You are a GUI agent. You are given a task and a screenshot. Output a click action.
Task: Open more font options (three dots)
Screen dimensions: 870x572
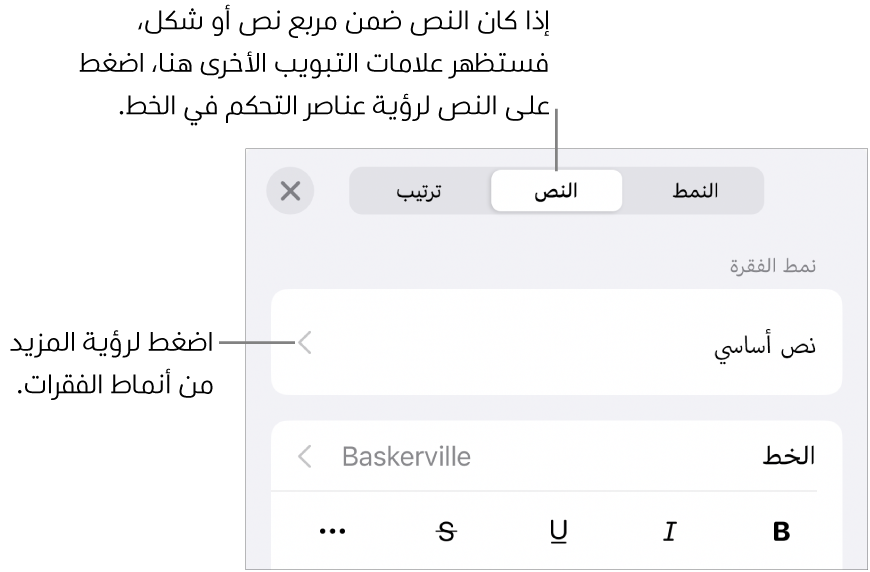click(x=331, y=532)
